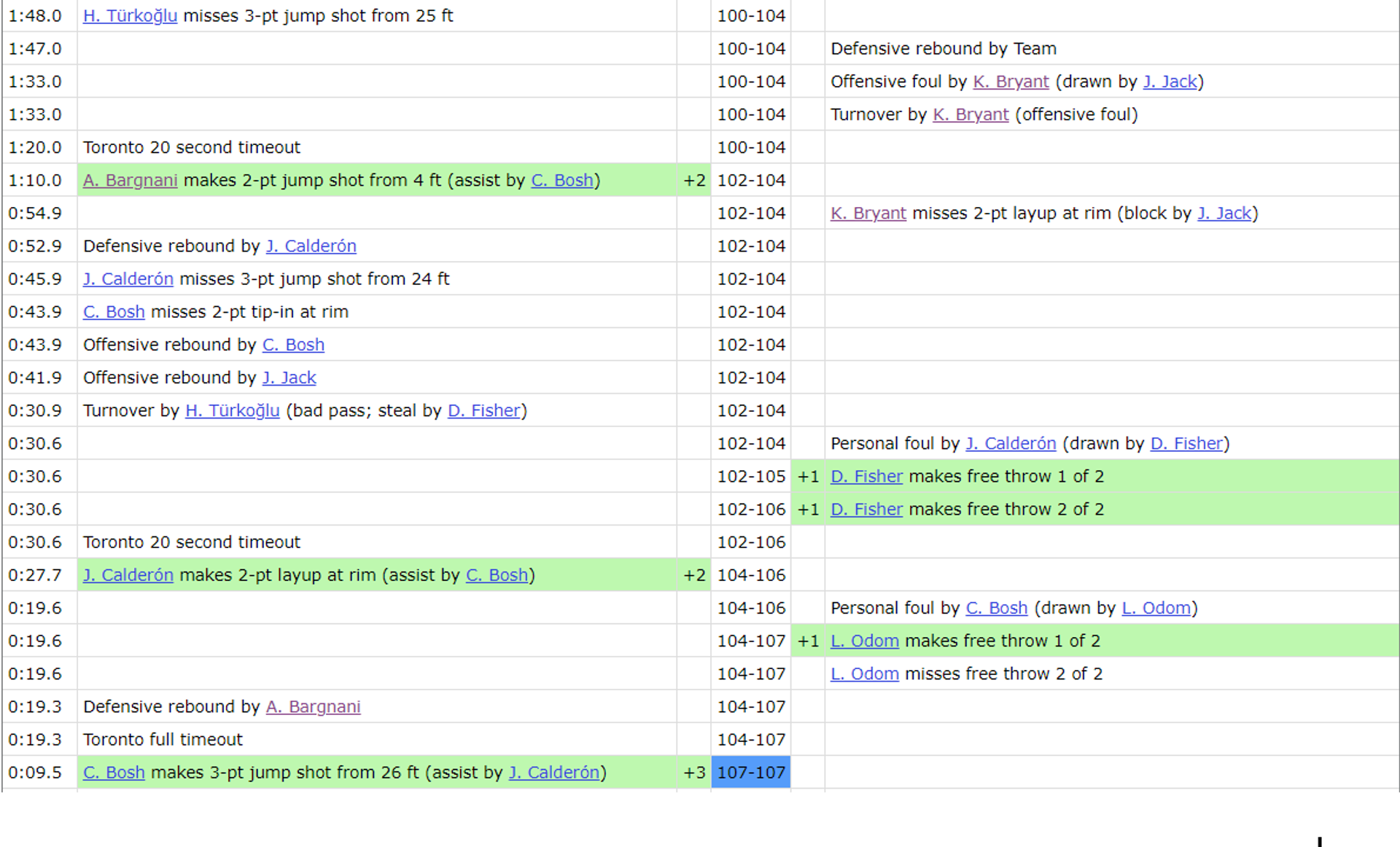Click A. Bargnani link in 2-pt jump shot row
The height and width of the screenshot is (847, 1400).
tap(130, 180)
